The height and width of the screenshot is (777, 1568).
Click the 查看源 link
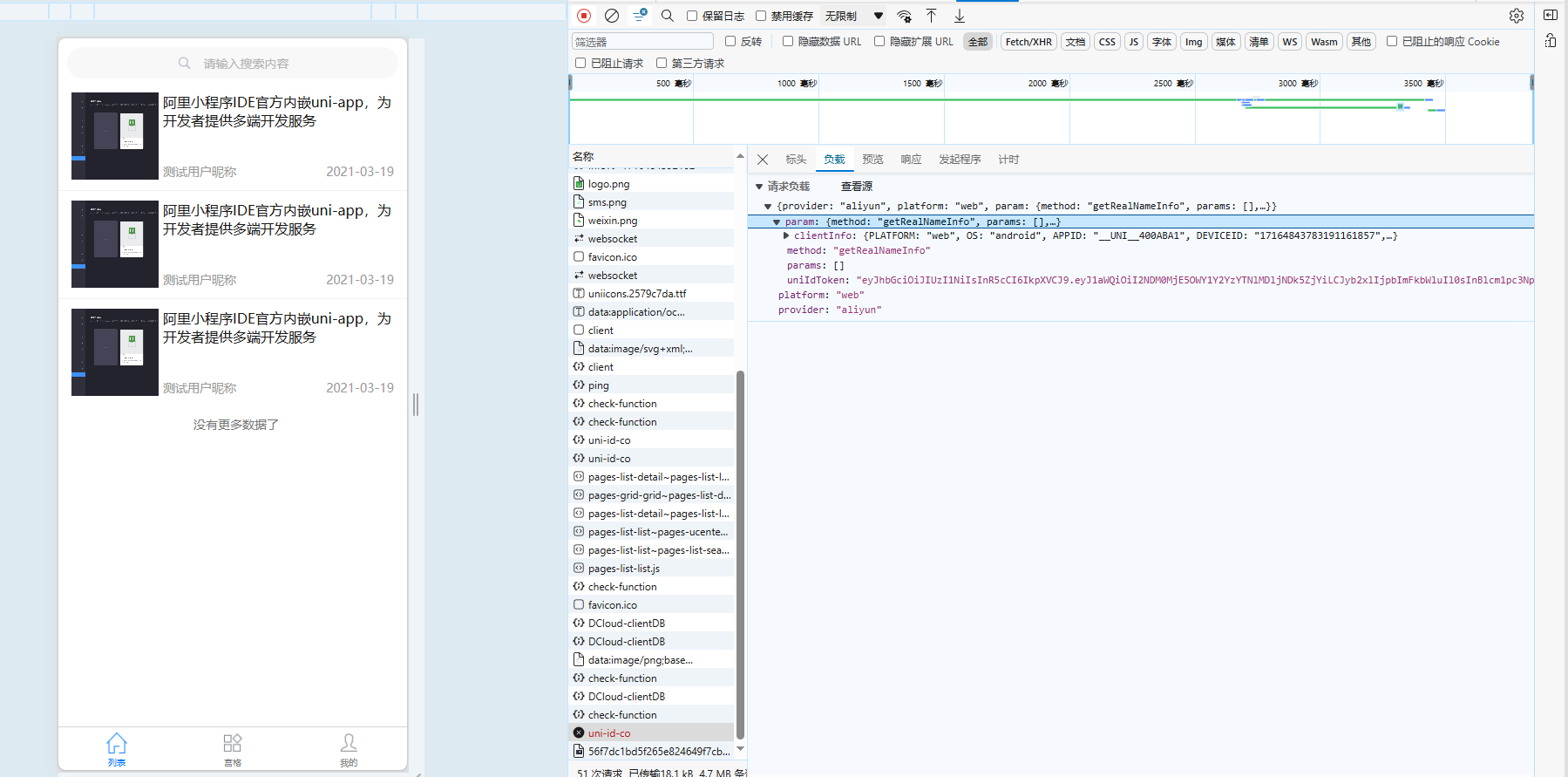tap(856, 187)
